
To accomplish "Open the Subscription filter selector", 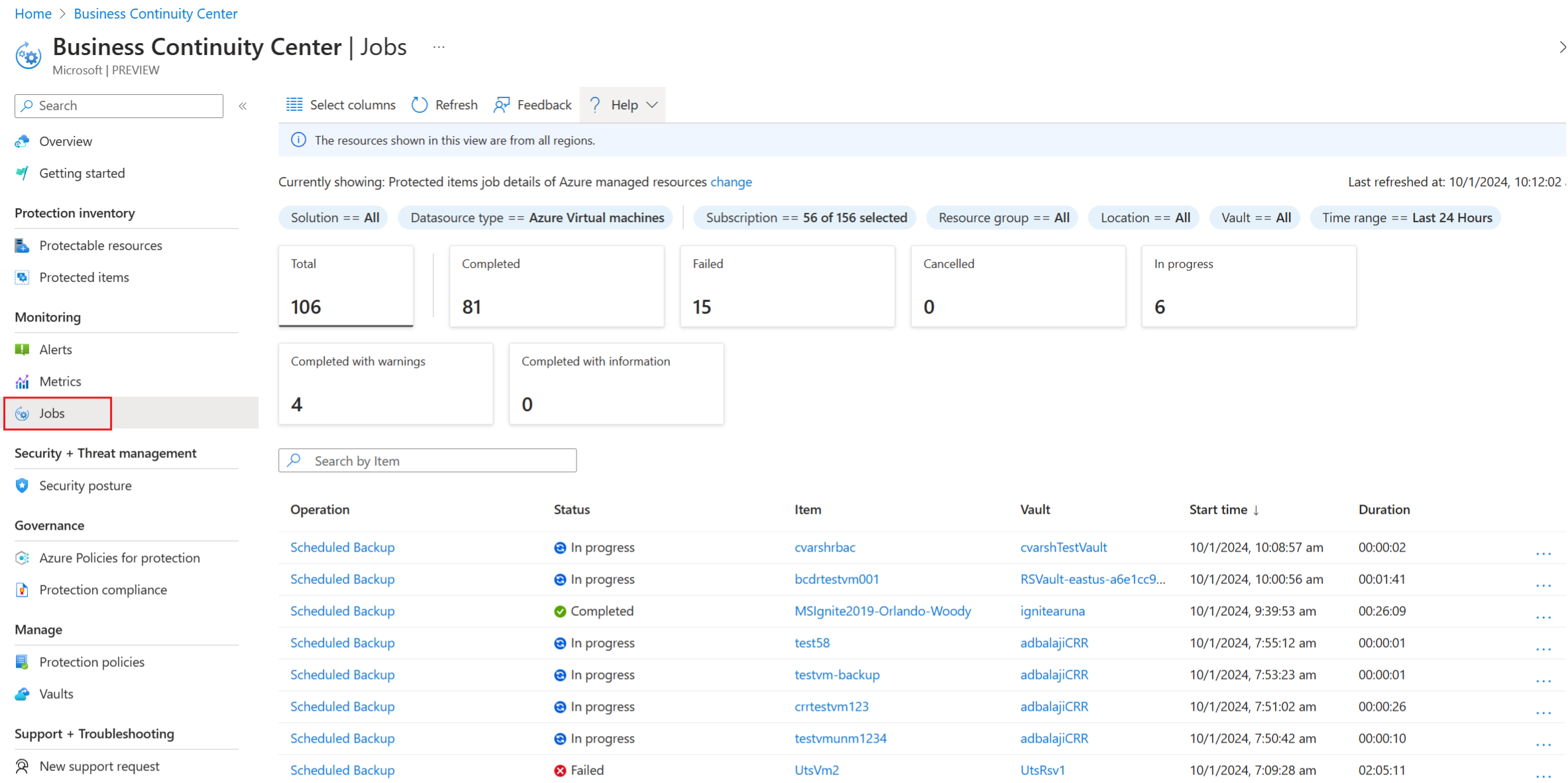I will click(805, 217).
